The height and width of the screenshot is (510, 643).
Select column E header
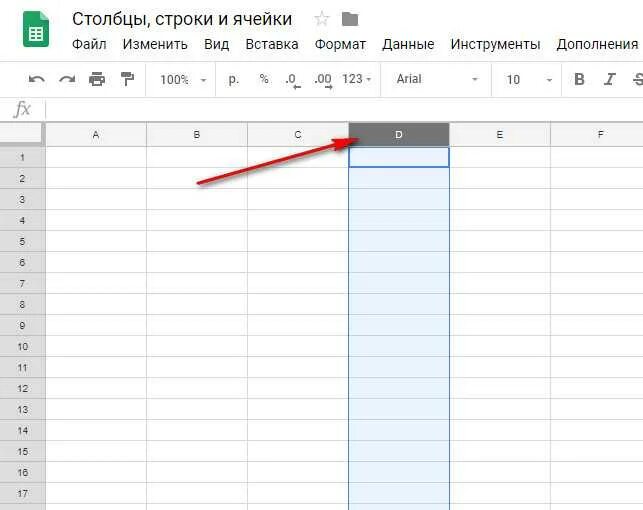tap(500, 134)
